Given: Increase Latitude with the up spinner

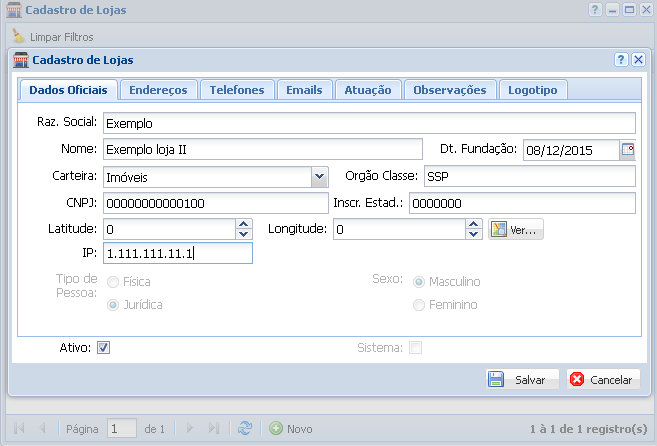Looking at the screenshot, I should point(243,225).
